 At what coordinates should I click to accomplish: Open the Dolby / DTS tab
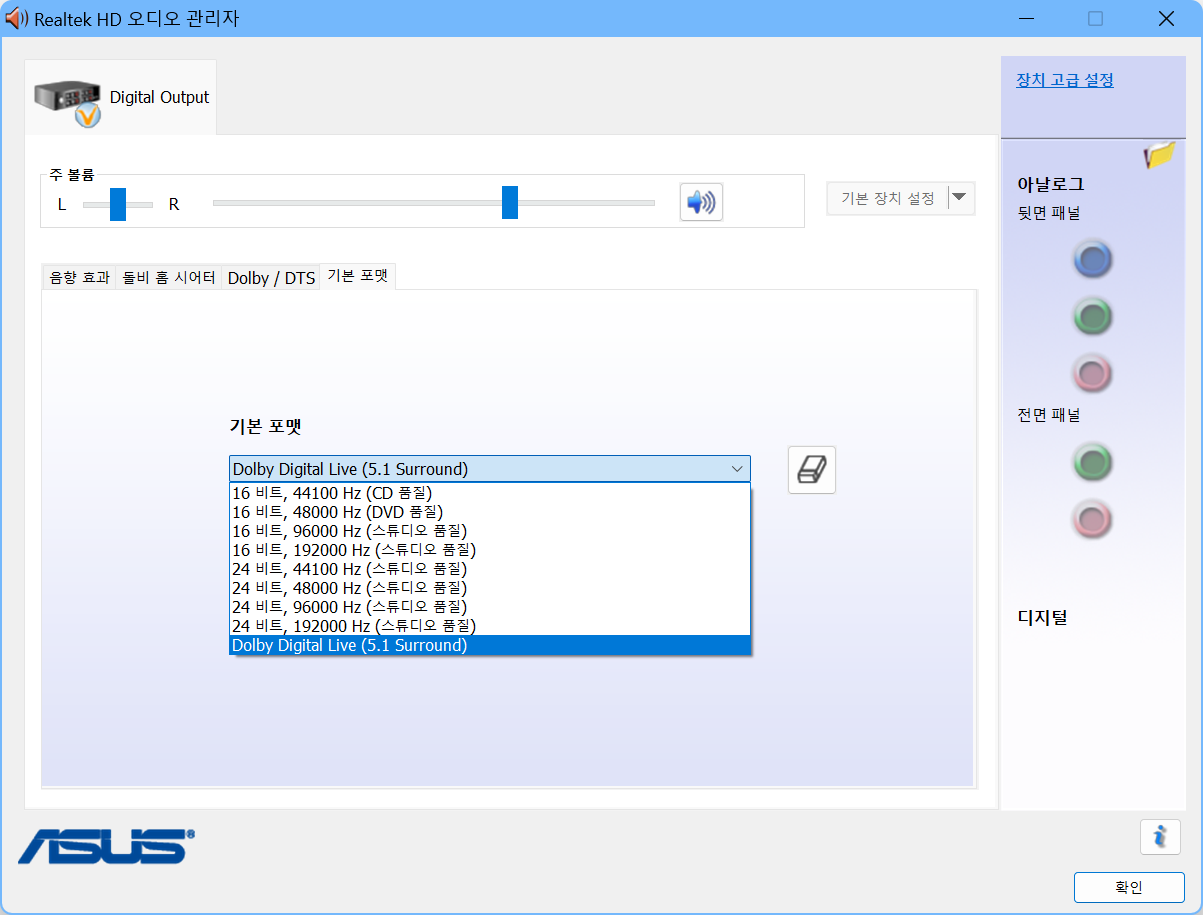click(x=271, y=277)
